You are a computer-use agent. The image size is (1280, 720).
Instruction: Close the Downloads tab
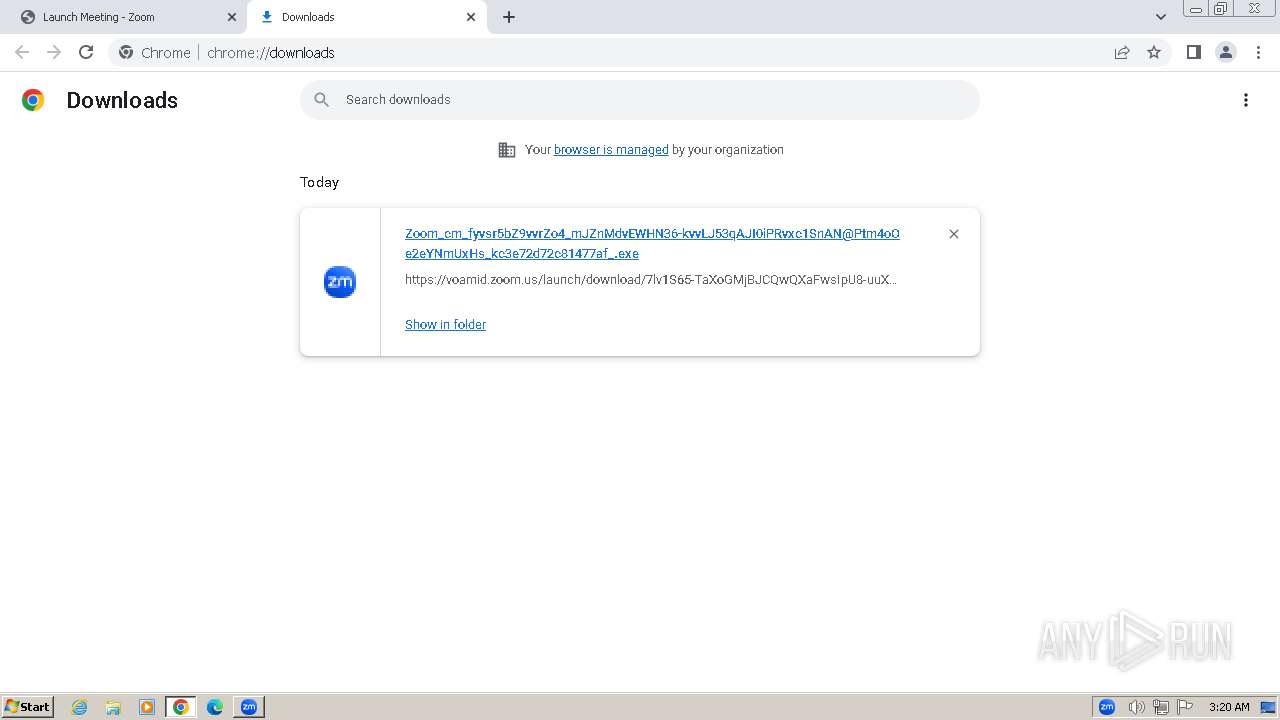[471, 17]
